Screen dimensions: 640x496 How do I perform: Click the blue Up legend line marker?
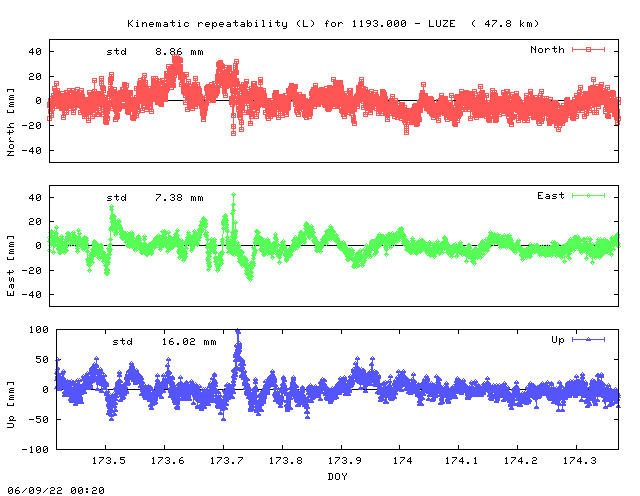point(588,339)
